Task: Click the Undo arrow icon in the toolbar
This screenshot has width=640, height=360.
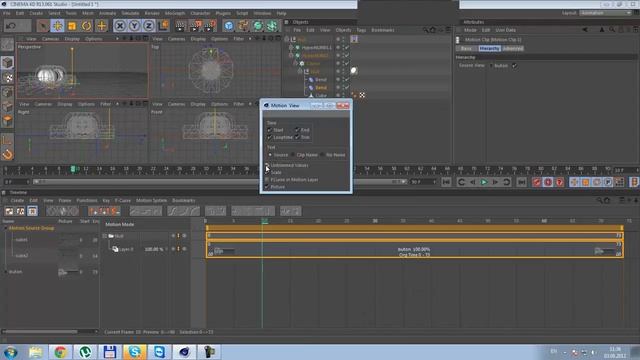Action: tap(11, 26)
